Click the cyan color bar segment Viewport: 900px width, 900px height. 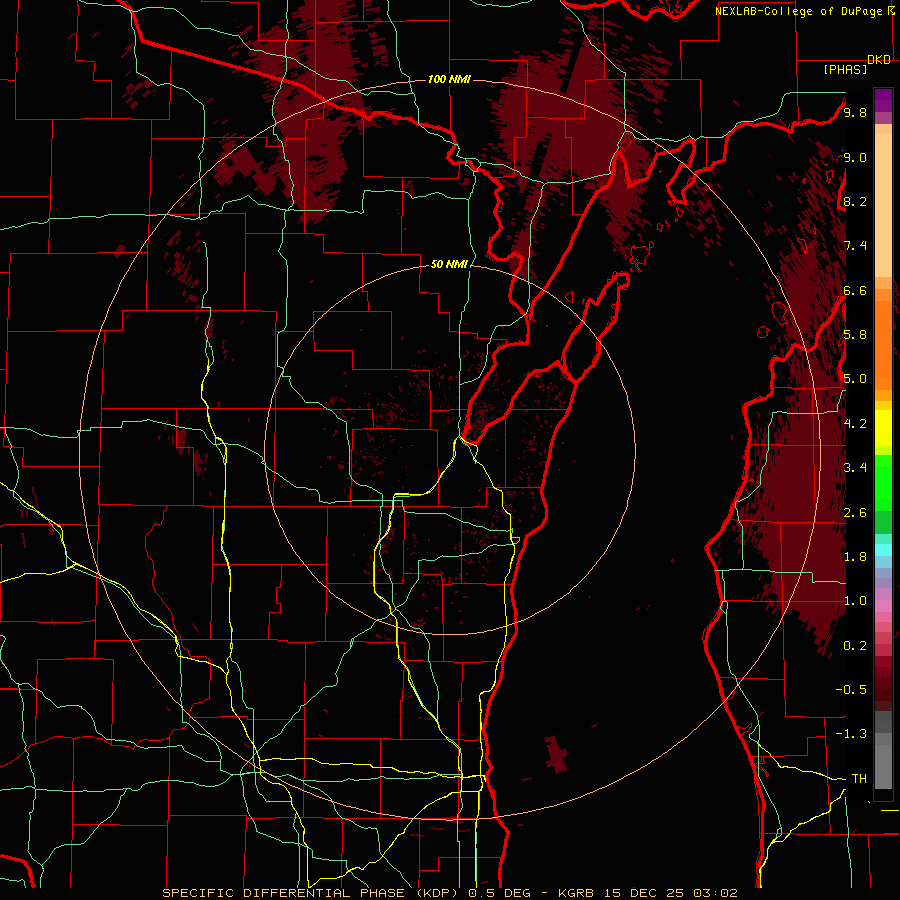[883, 549]
